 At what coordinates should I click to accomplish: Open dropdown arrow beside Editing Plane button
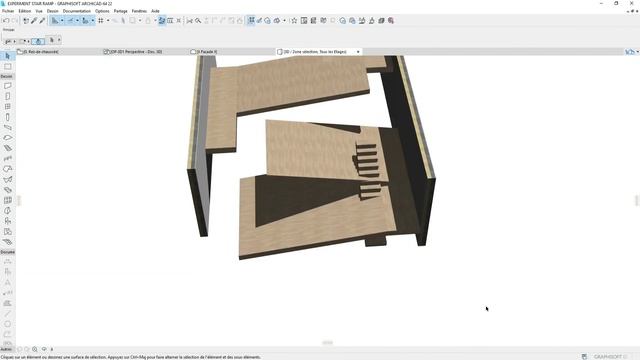(93, 20)
